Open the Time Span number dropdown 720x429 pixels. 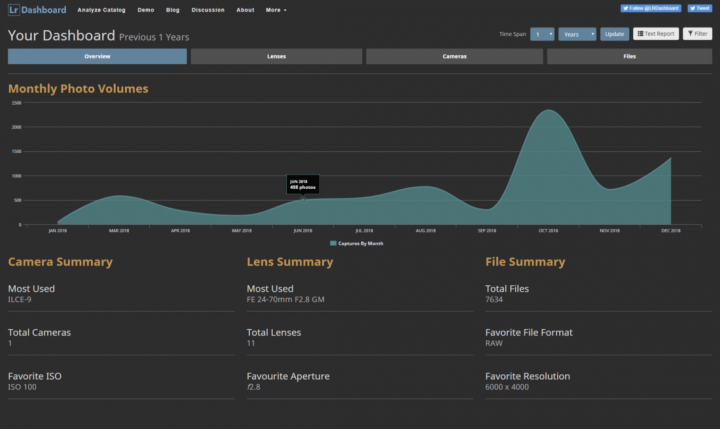tap(542, 34)
